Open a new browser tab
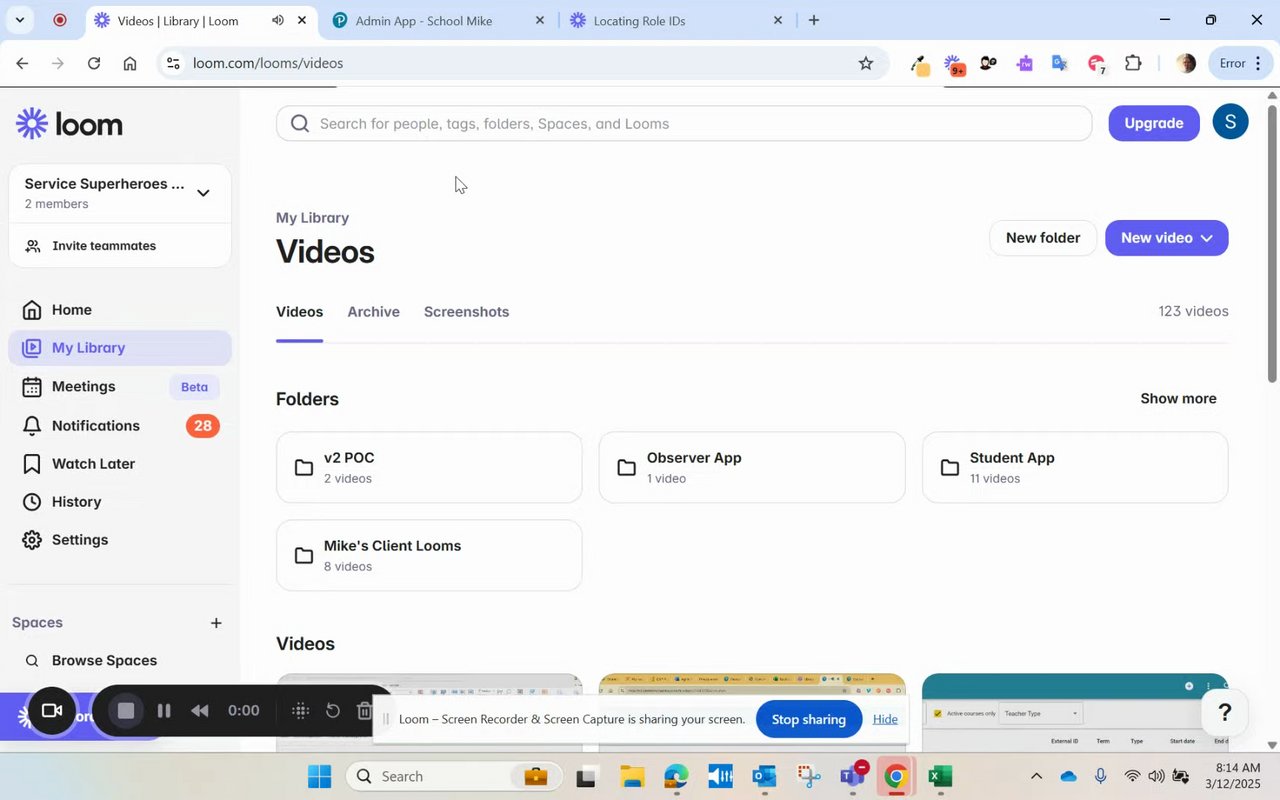Viewport: 1280px width, 800px height. click(x=814, y=20)
